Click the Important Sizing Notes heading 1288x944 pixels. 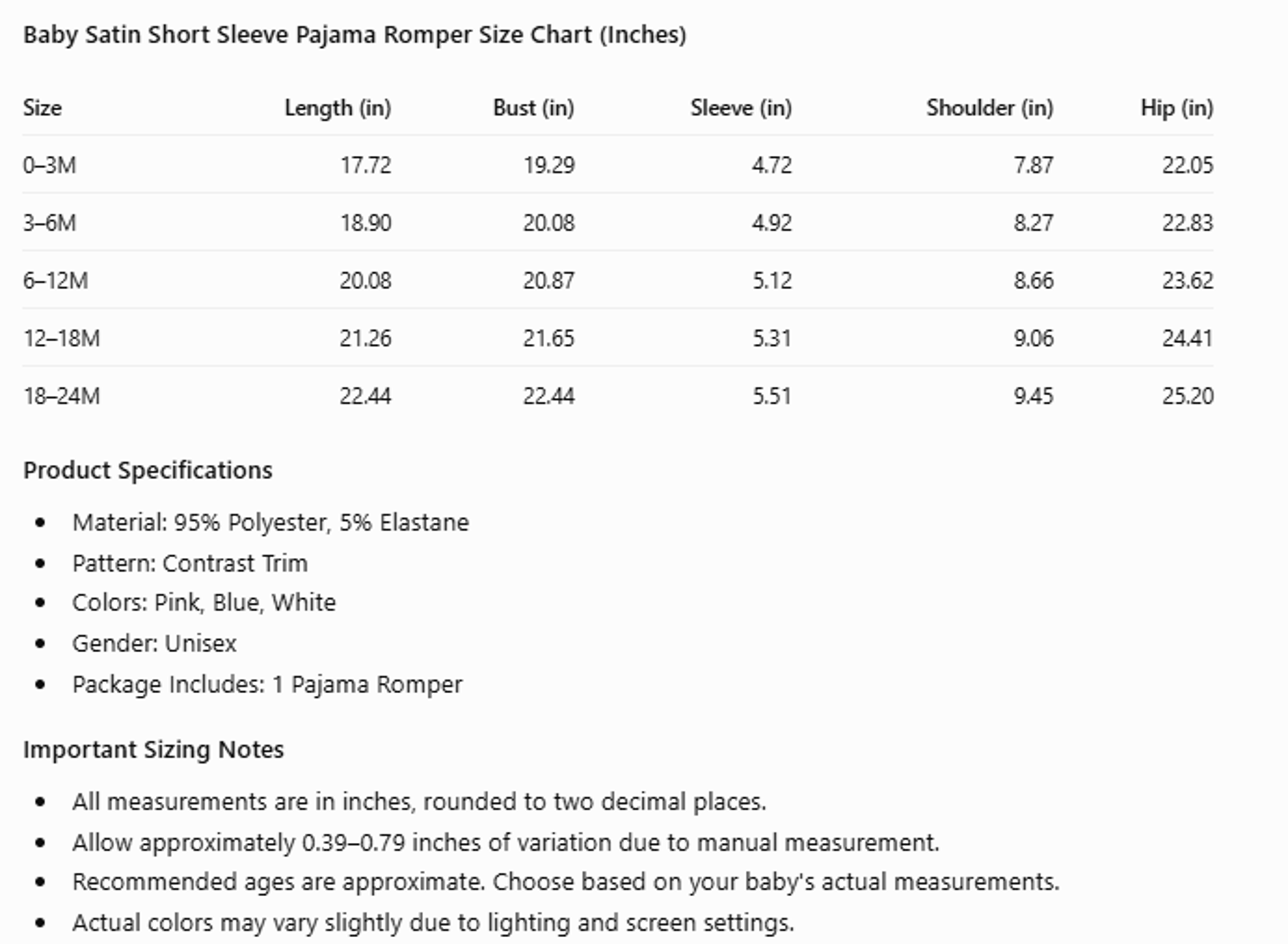pos(154,750)
